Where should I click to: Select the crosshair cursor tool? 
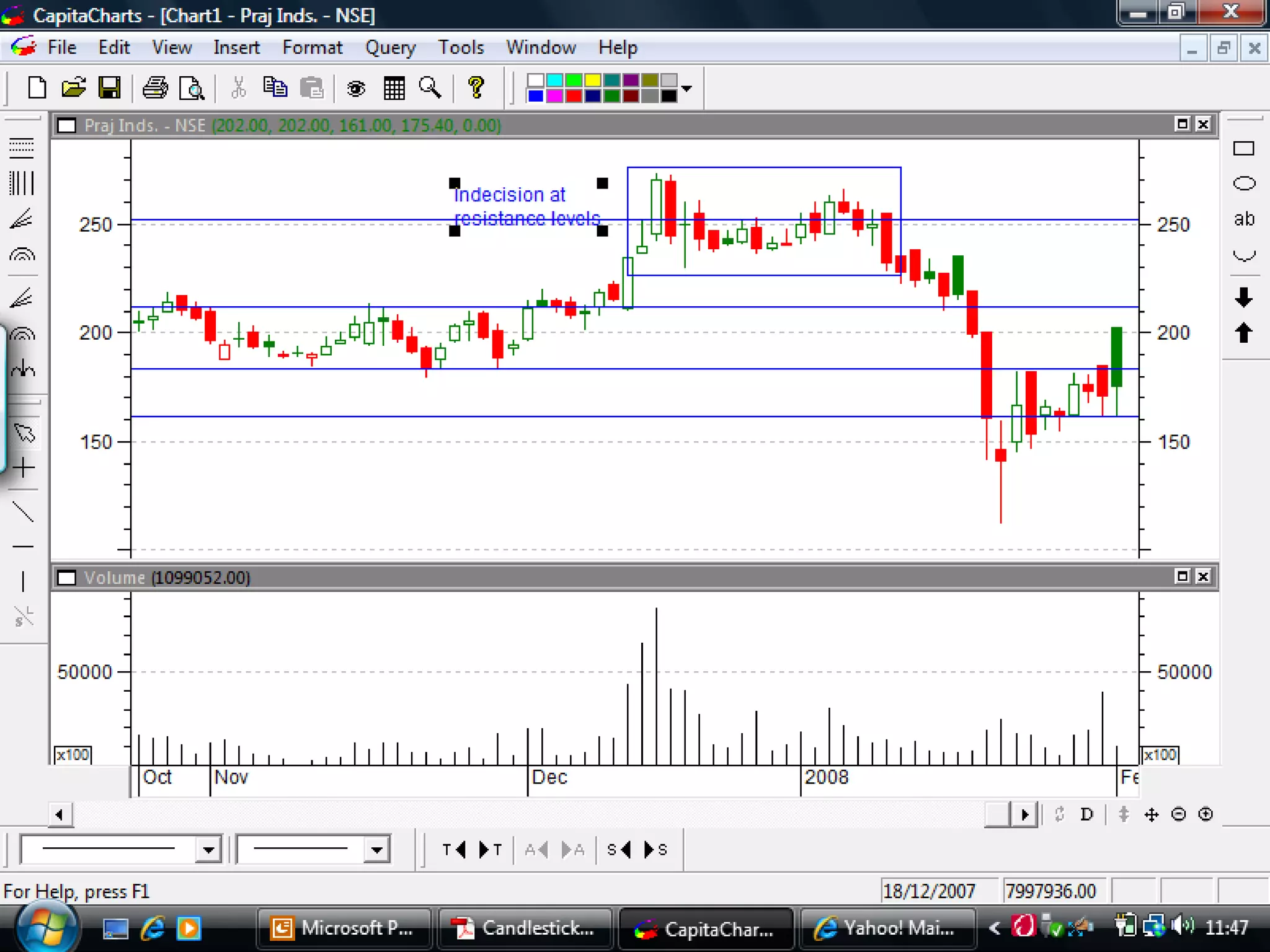[24, 467]
